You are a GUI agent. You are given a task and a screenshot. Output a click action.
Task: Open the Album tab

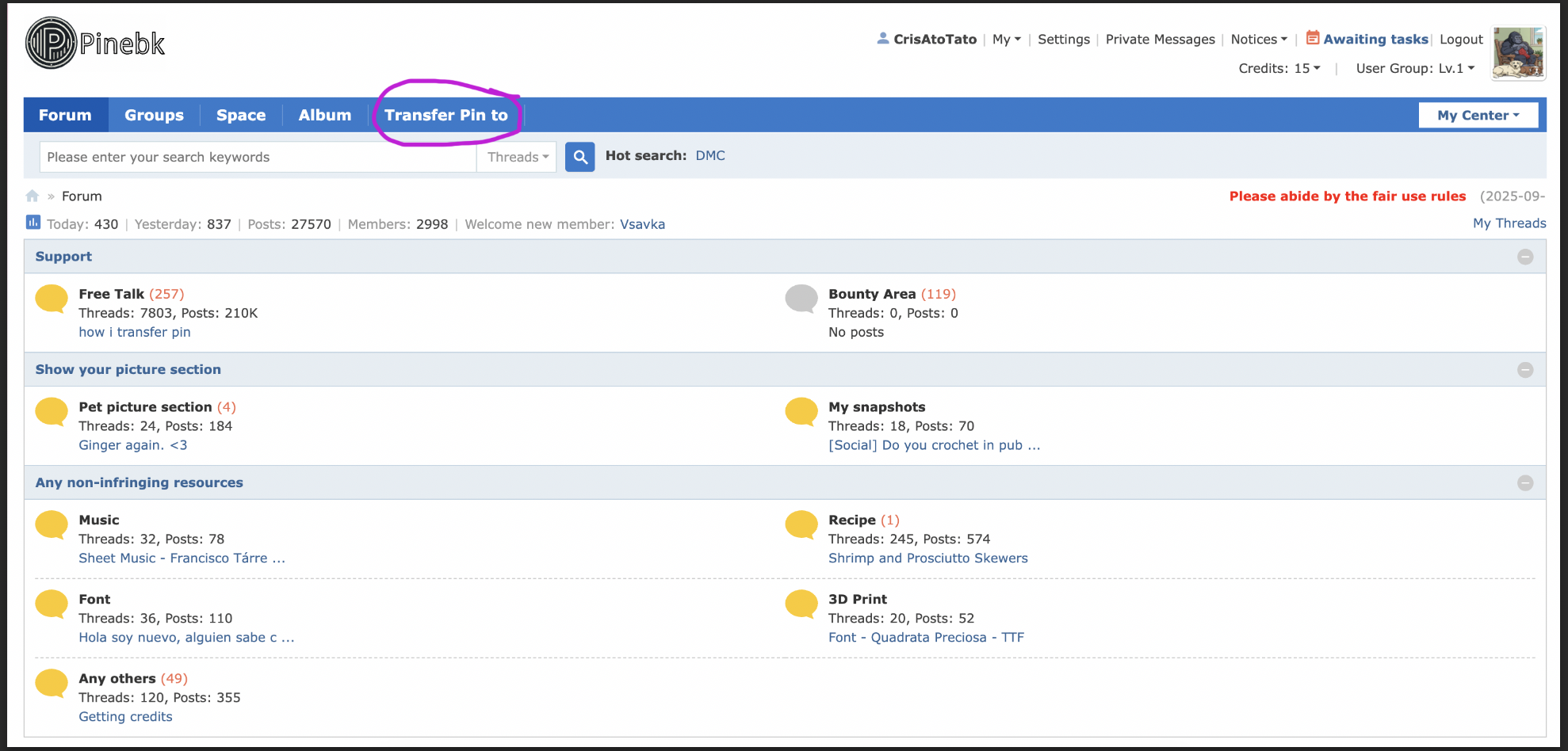(325, 115)
